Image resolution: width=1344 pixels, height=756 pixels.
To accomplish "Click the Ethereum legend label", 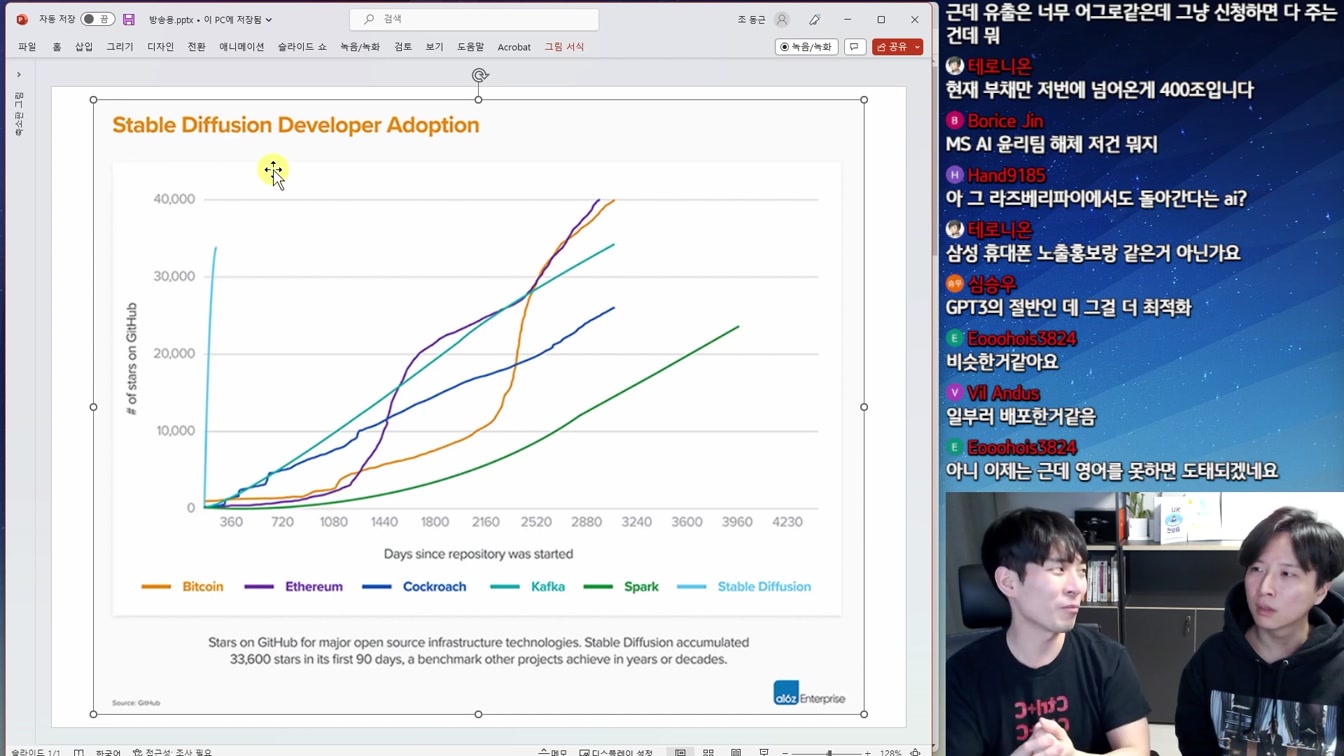I will [314, 587].
